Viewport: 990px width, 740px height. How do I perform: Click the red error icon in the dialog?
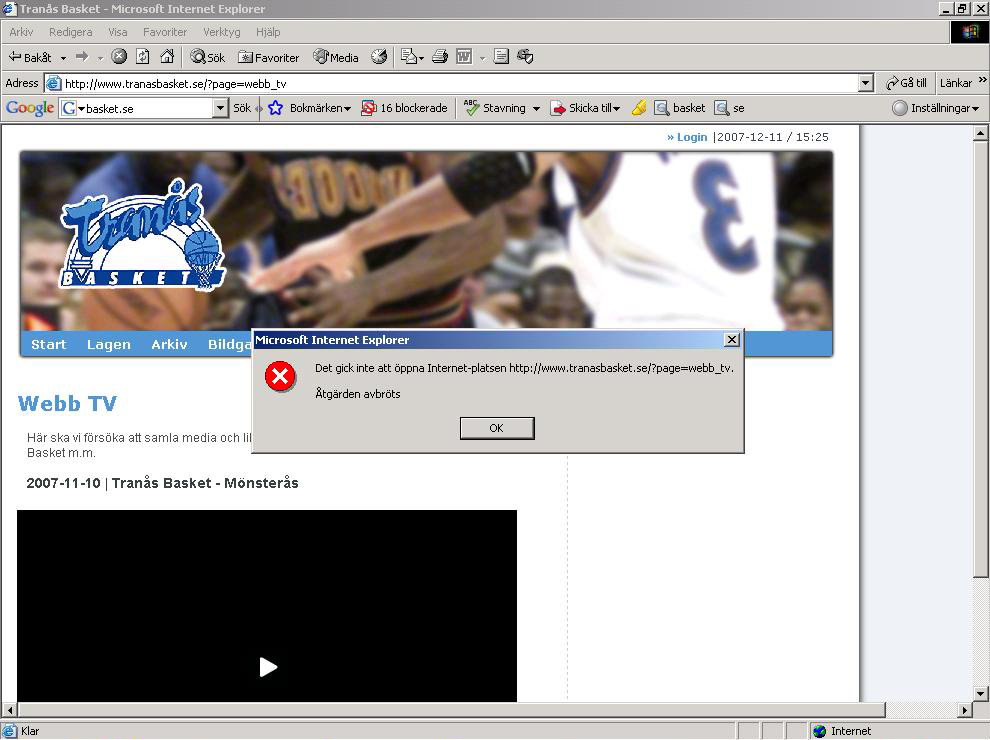pyautogui.click(x=280, y=377)
